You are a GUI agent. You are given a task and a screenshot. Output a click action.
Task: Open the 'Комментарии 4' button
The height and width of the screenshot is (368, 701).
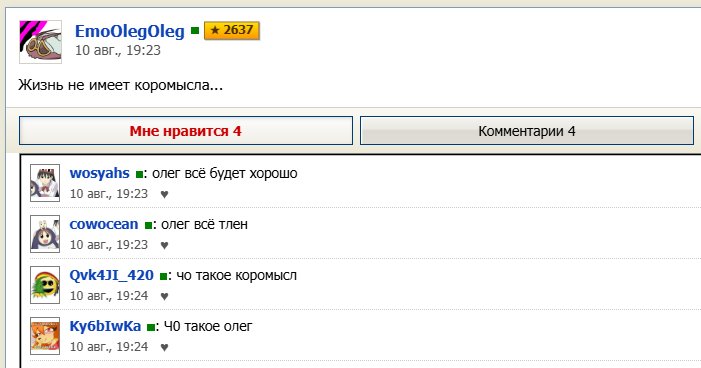tap(527, 131)
